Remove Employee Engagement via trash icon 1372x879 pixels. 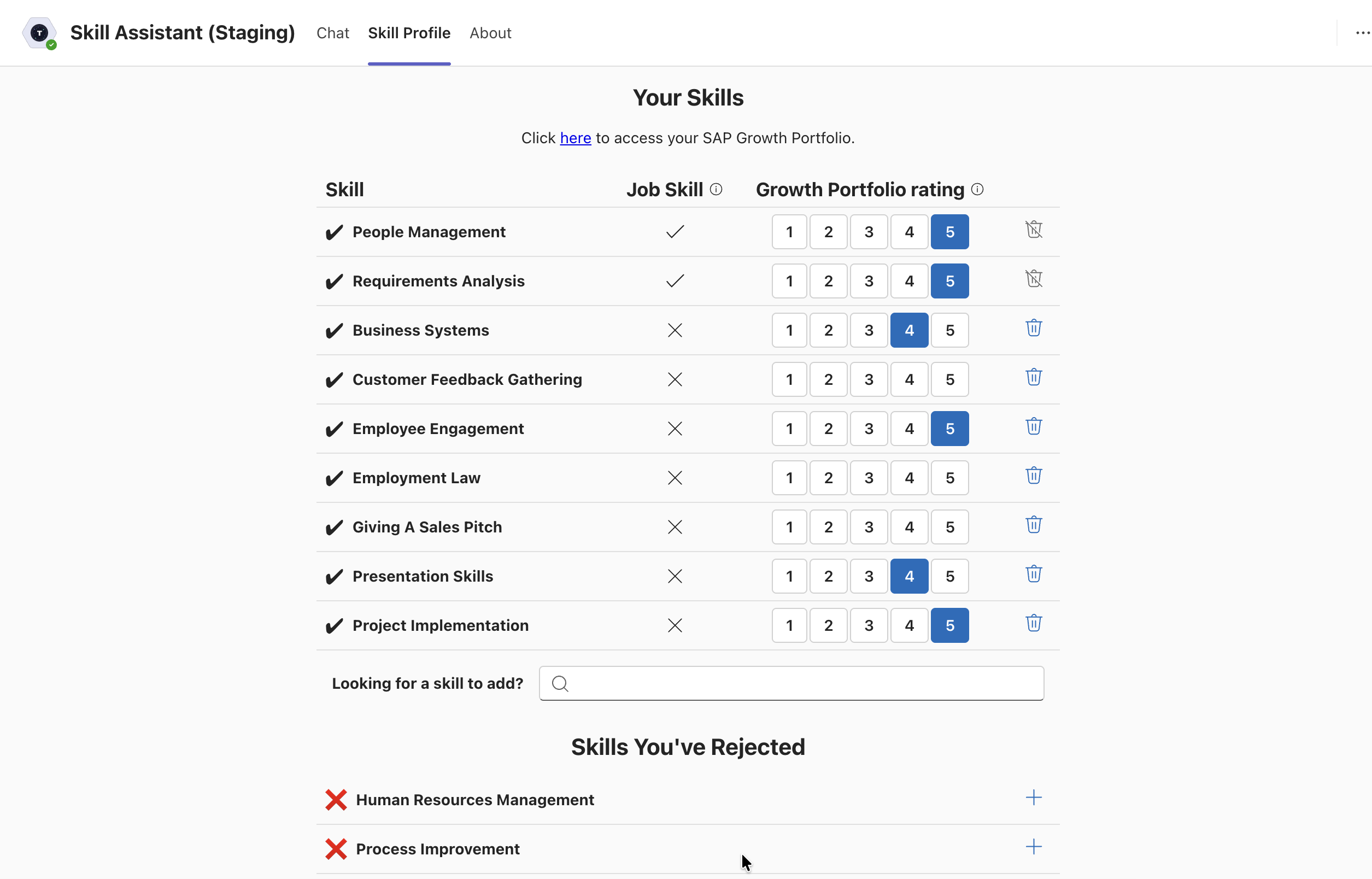(x=1034, y=427)
